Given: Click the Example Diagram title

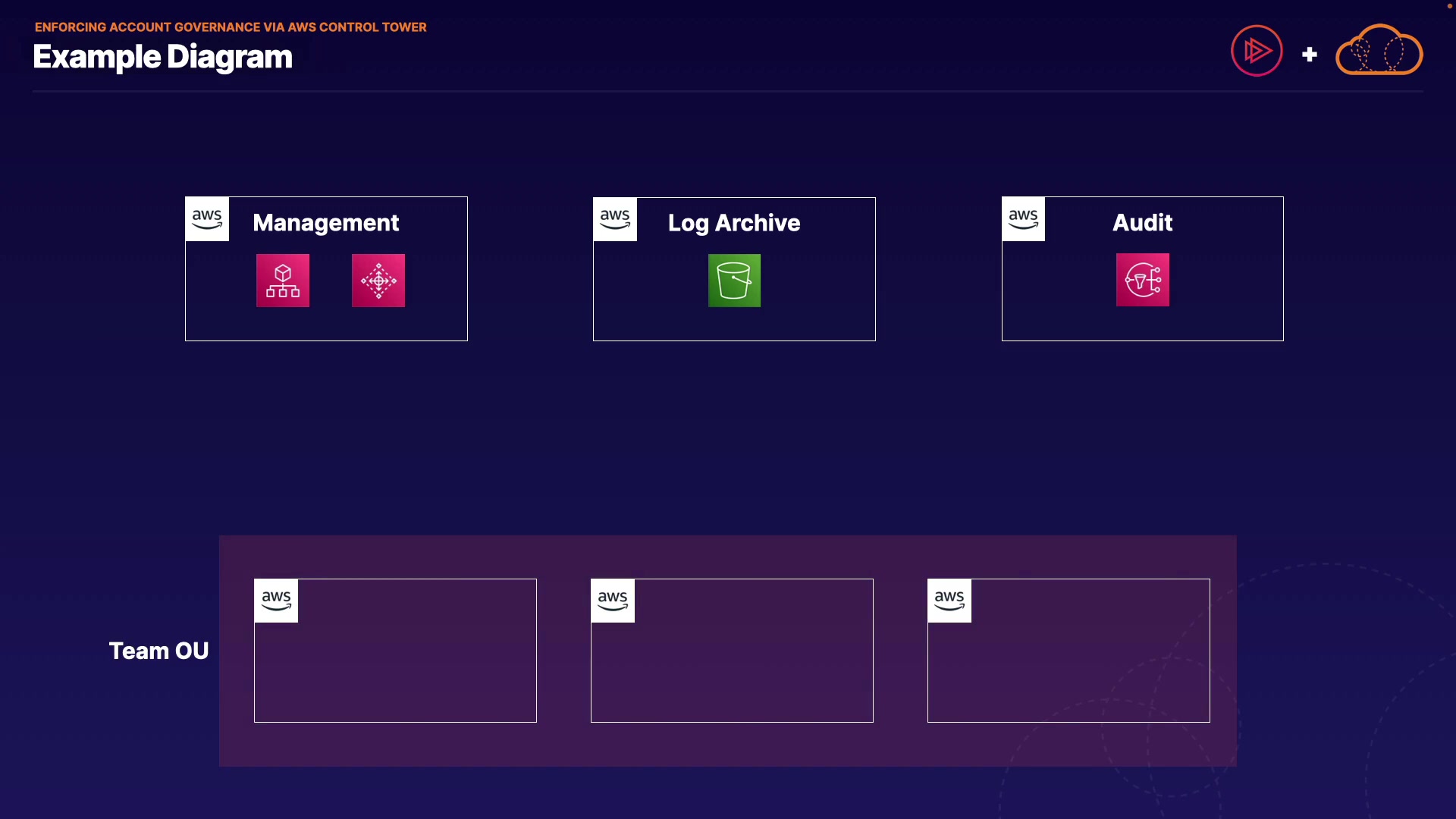Looking at the screenshot, I should (162, 57).
